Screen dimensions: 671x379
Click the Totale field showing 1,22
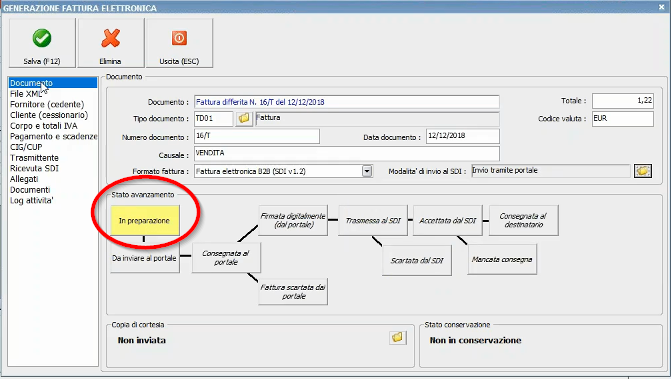click(x=623, y=101)
